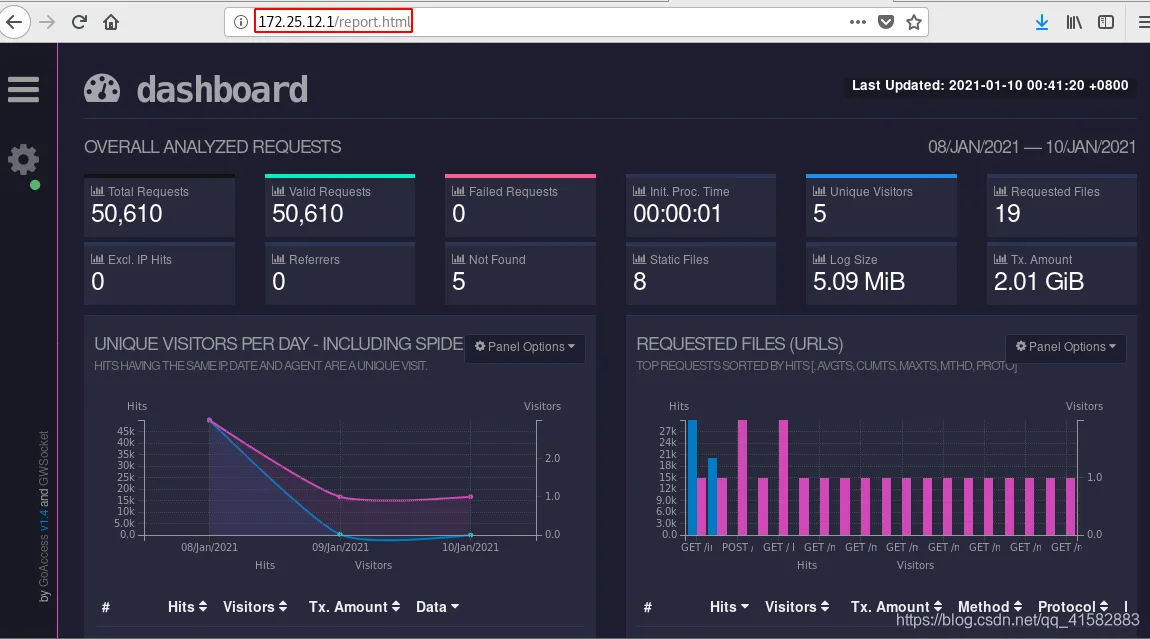The width and height of the screenshot is (1150, 639).
Task: Open Panel Options for Unique Visitors
Action: 525,347
